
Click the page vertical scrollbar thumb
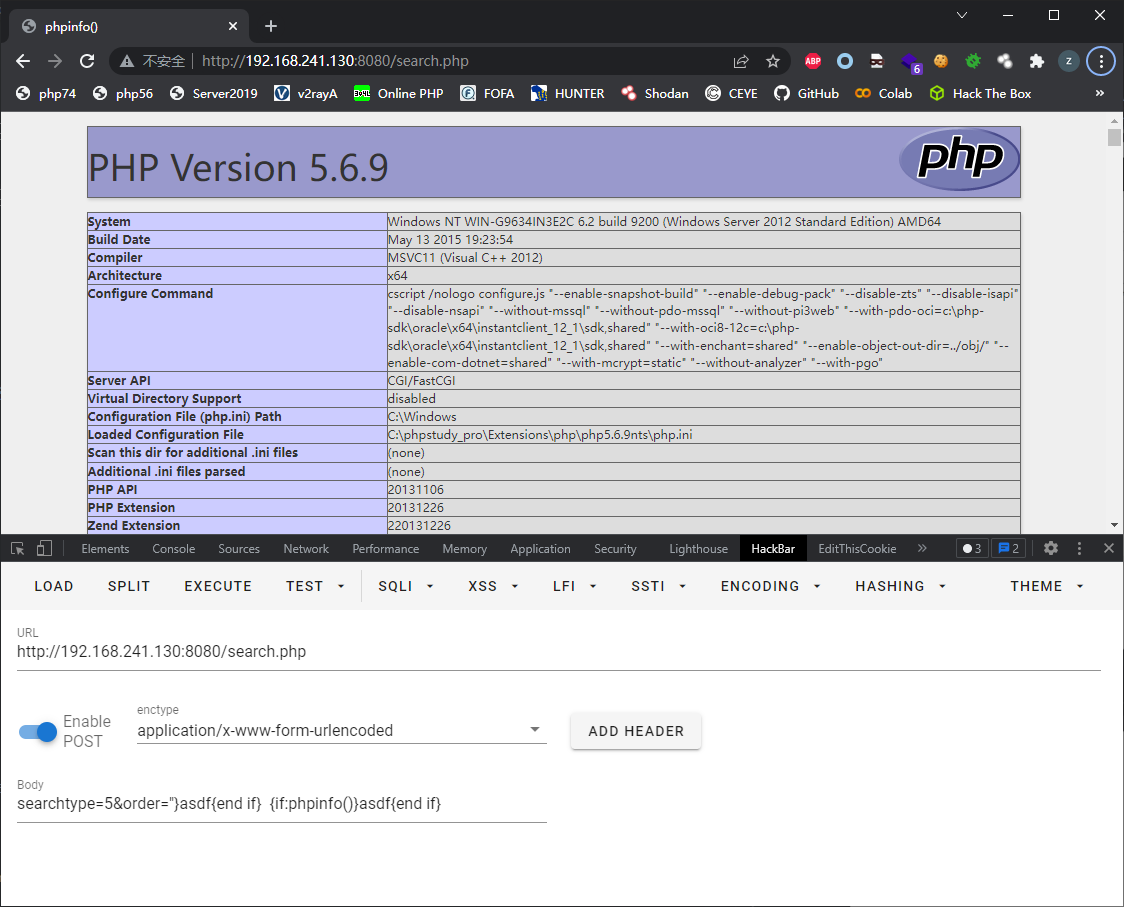(x=1114, y=138)
